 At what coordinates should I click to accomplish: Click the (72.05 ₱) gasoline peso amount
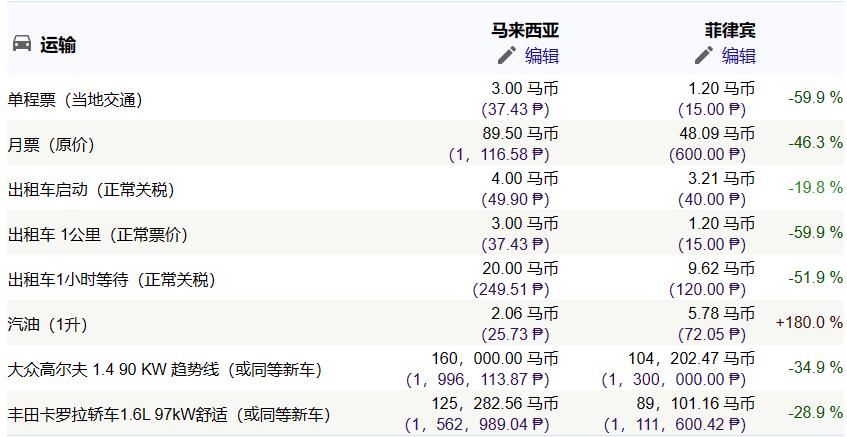712,335
